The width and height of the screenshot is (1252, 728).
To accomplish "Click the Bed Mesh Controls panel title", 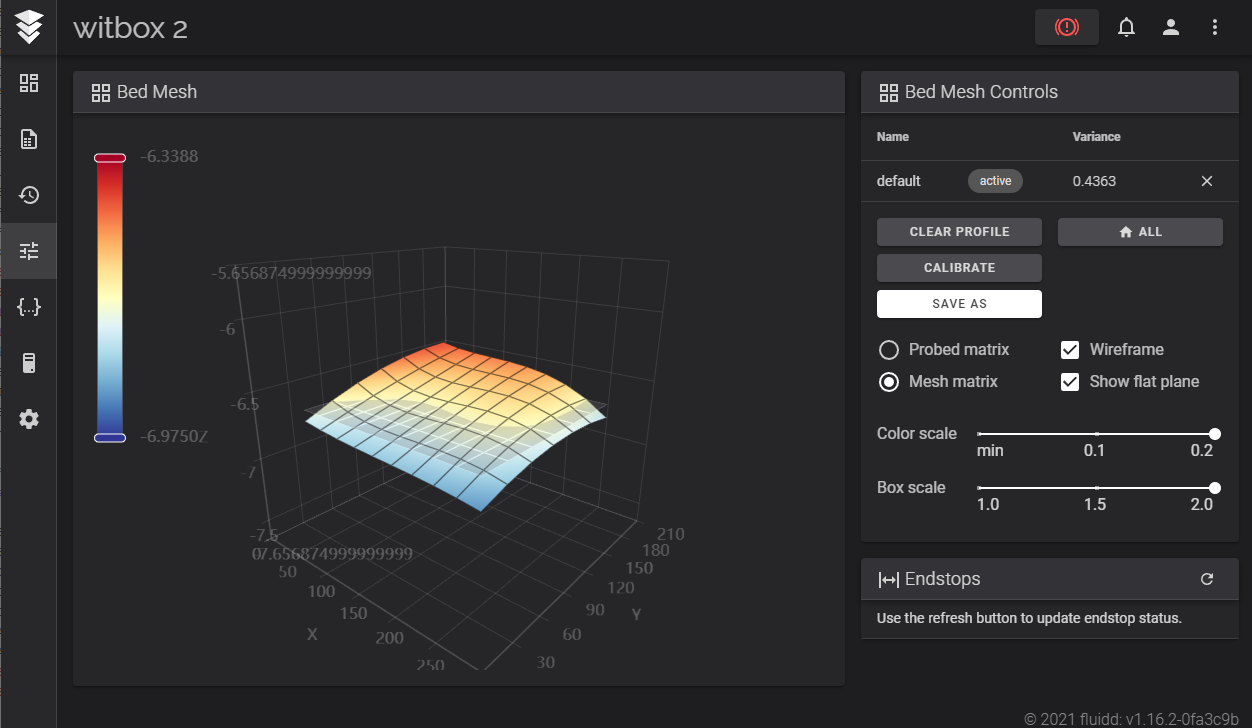I will 981,92.
